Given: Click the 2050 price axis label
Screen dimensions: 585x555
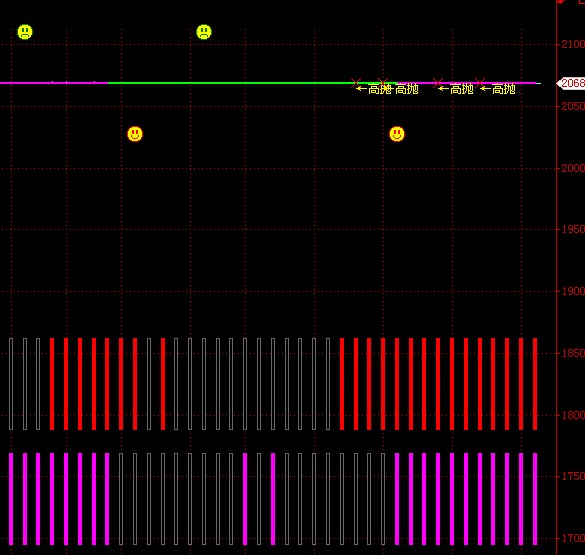Looking at the screenshot, I should tap(573, 106).
